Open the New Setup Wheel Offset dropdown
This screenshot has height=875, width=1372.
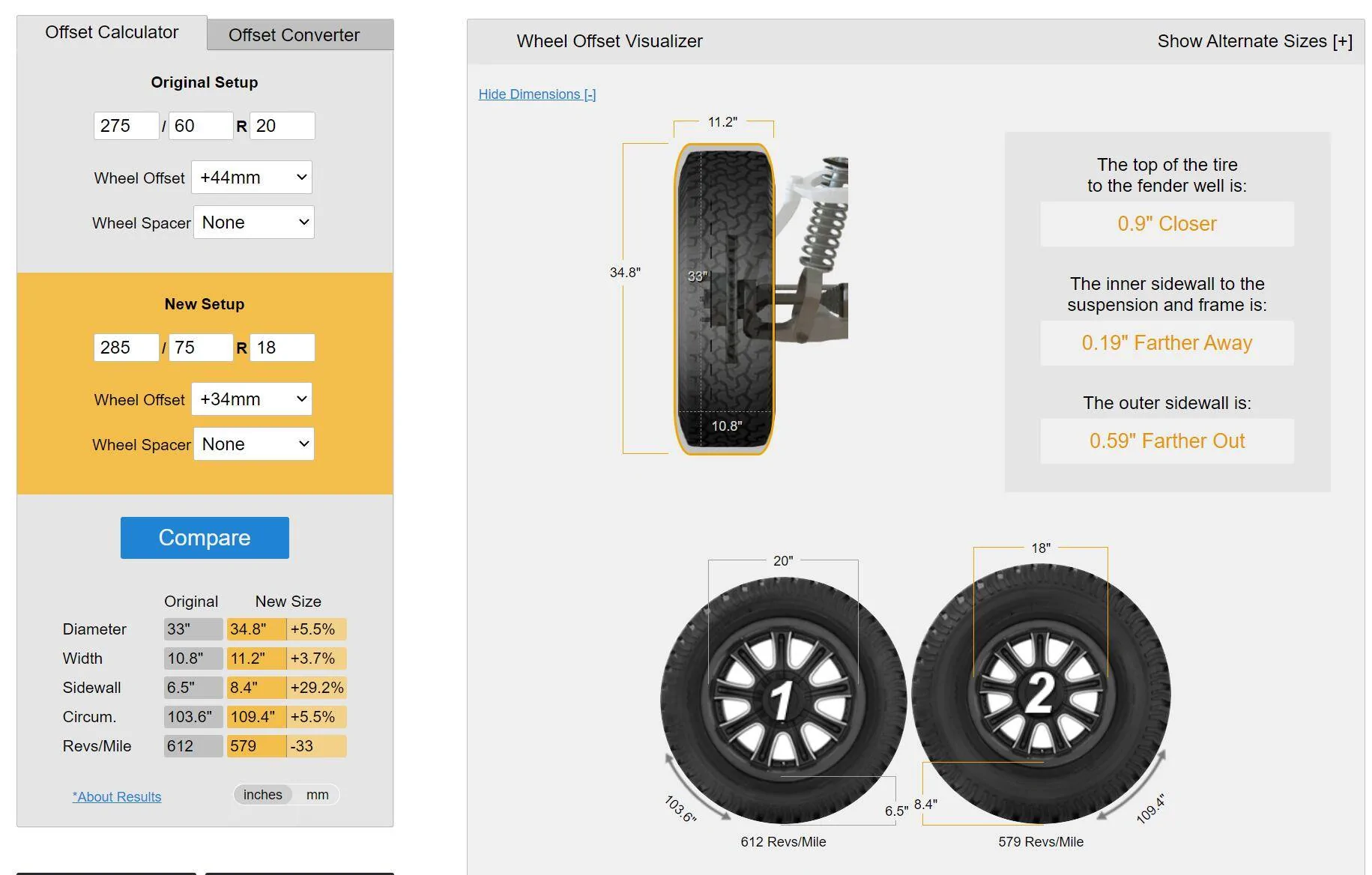point(251,399)
